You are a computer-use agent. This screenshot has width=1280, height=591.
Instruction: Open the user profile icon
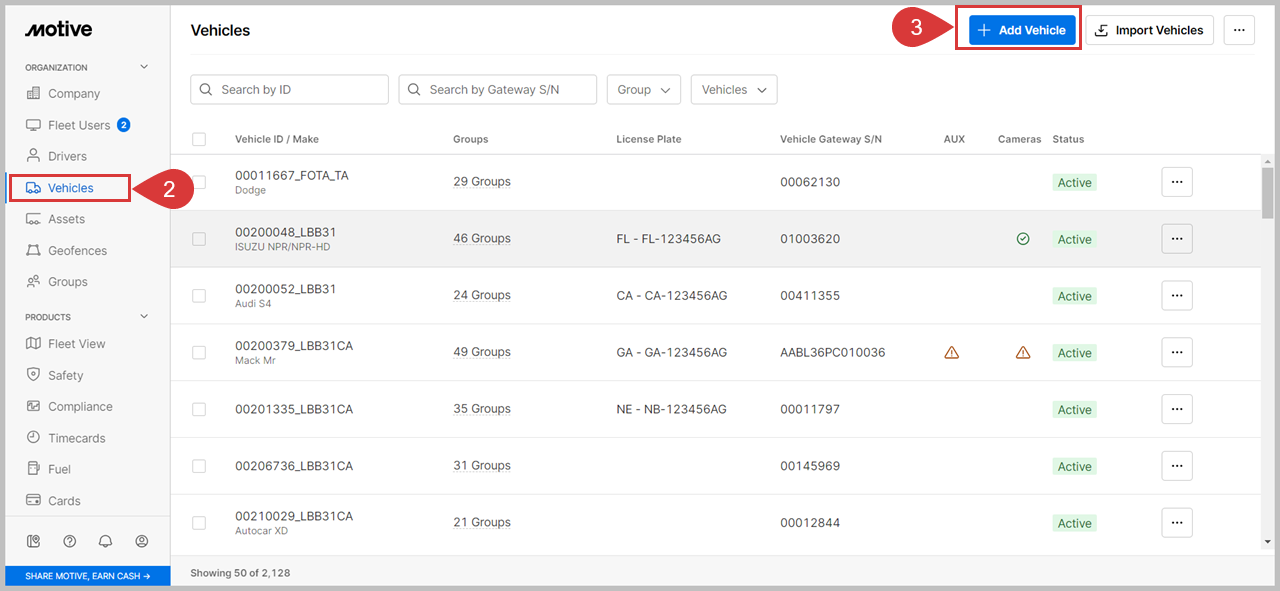(142, 541)
